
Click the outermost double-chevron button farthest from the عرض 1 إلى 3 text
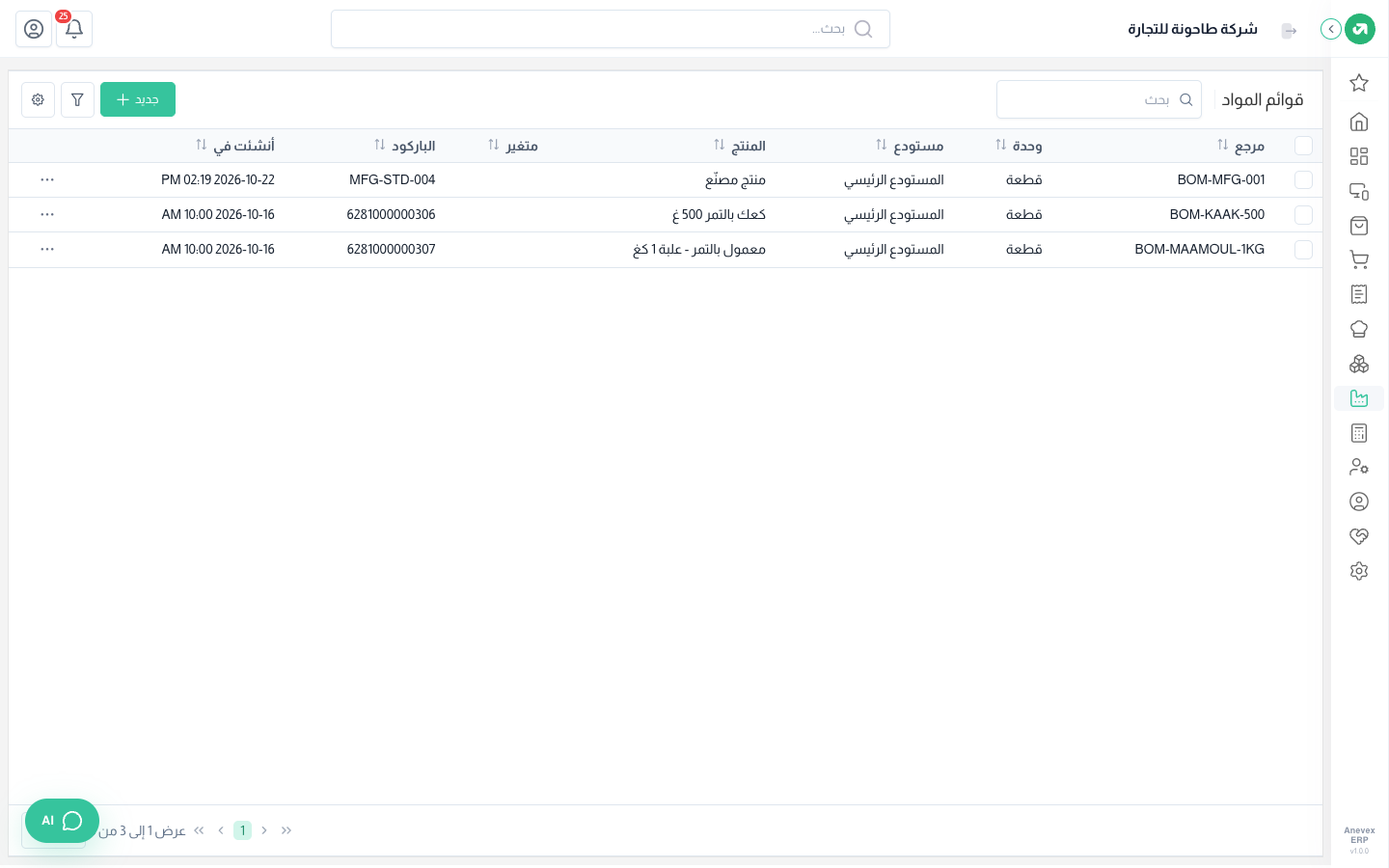coord(286,830)
